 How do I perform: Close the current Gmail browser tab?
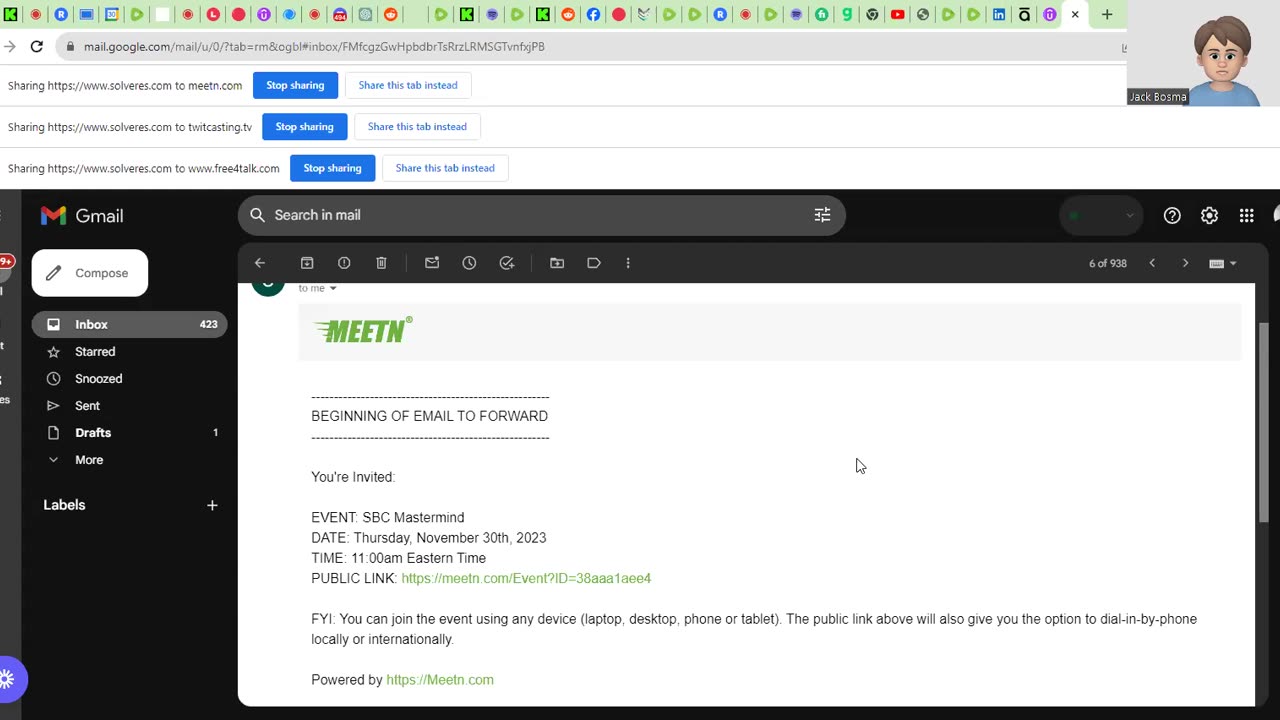[1075, 14]
